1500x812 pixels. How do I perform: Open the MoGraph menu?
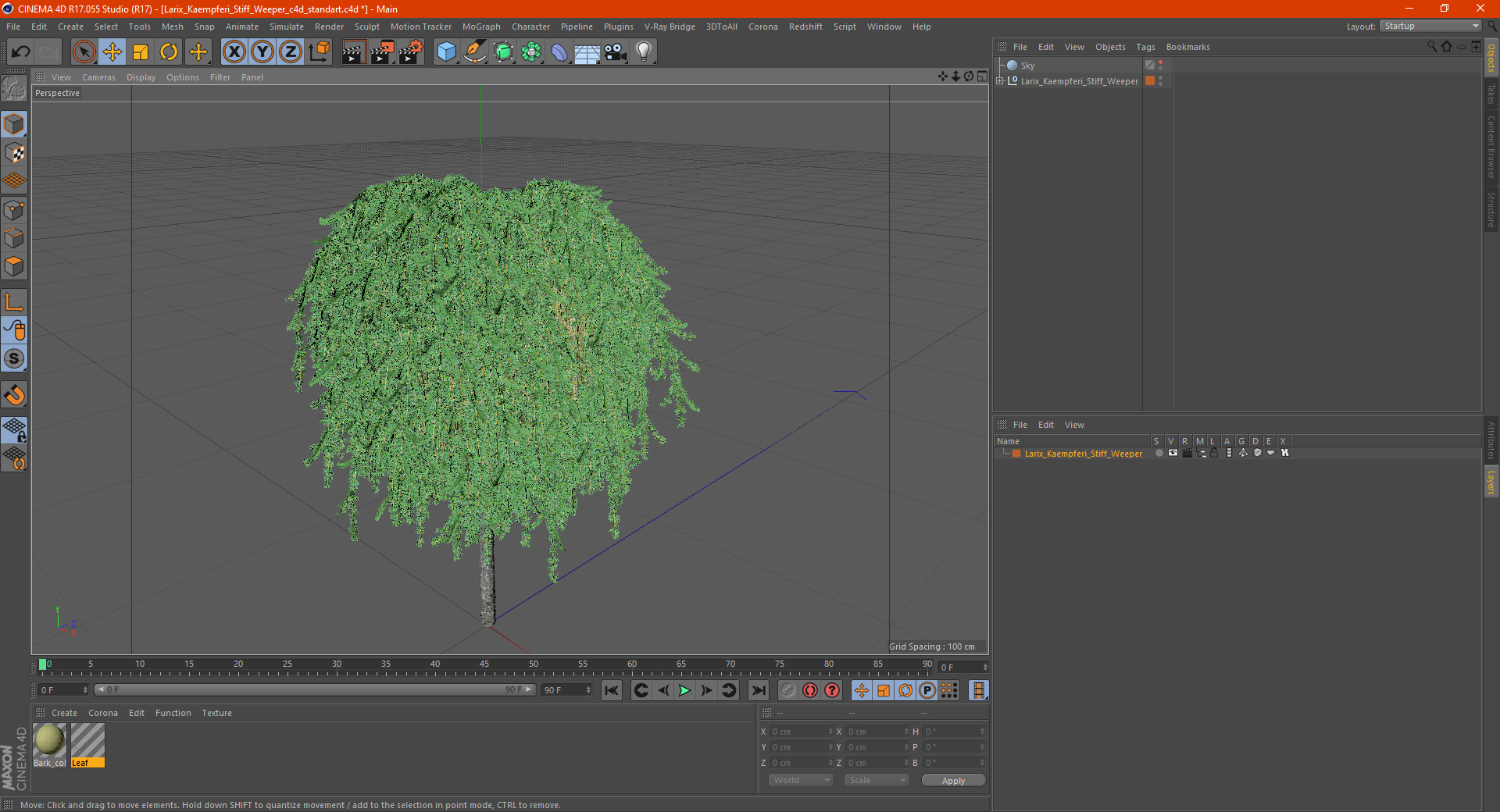pos(481,27)
